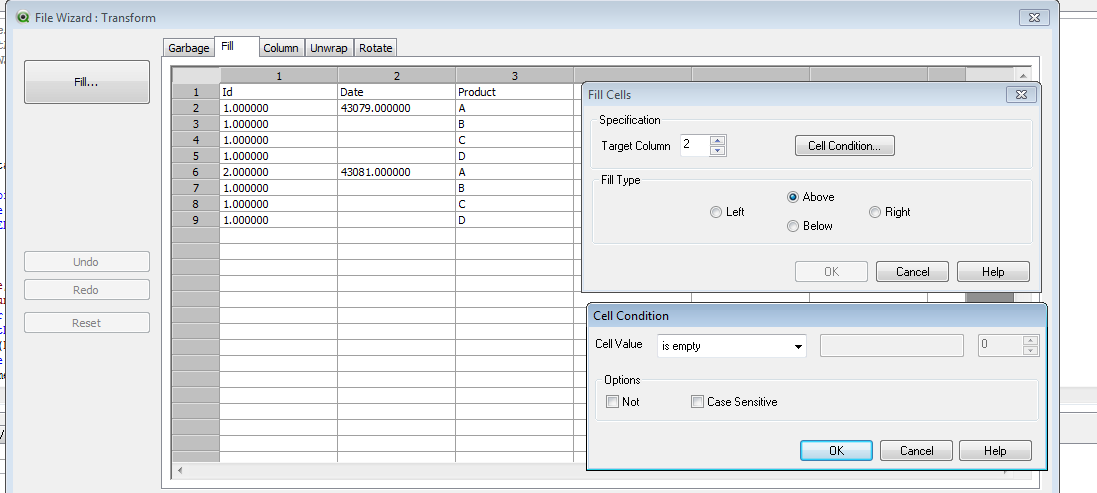
Task: Toggle the Case Sensitive checkbox
Action: tap(697, 402)
